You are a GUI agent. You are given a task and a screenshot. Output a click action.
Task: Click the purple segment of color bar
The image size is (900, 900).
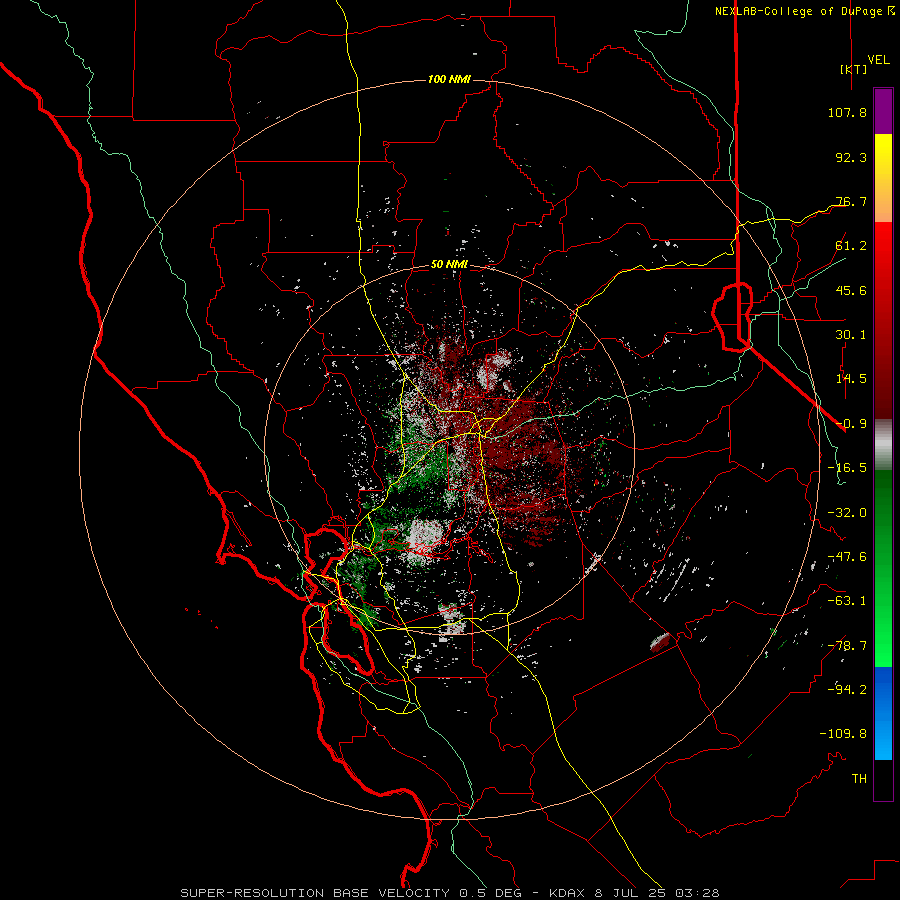pos(883,111)
